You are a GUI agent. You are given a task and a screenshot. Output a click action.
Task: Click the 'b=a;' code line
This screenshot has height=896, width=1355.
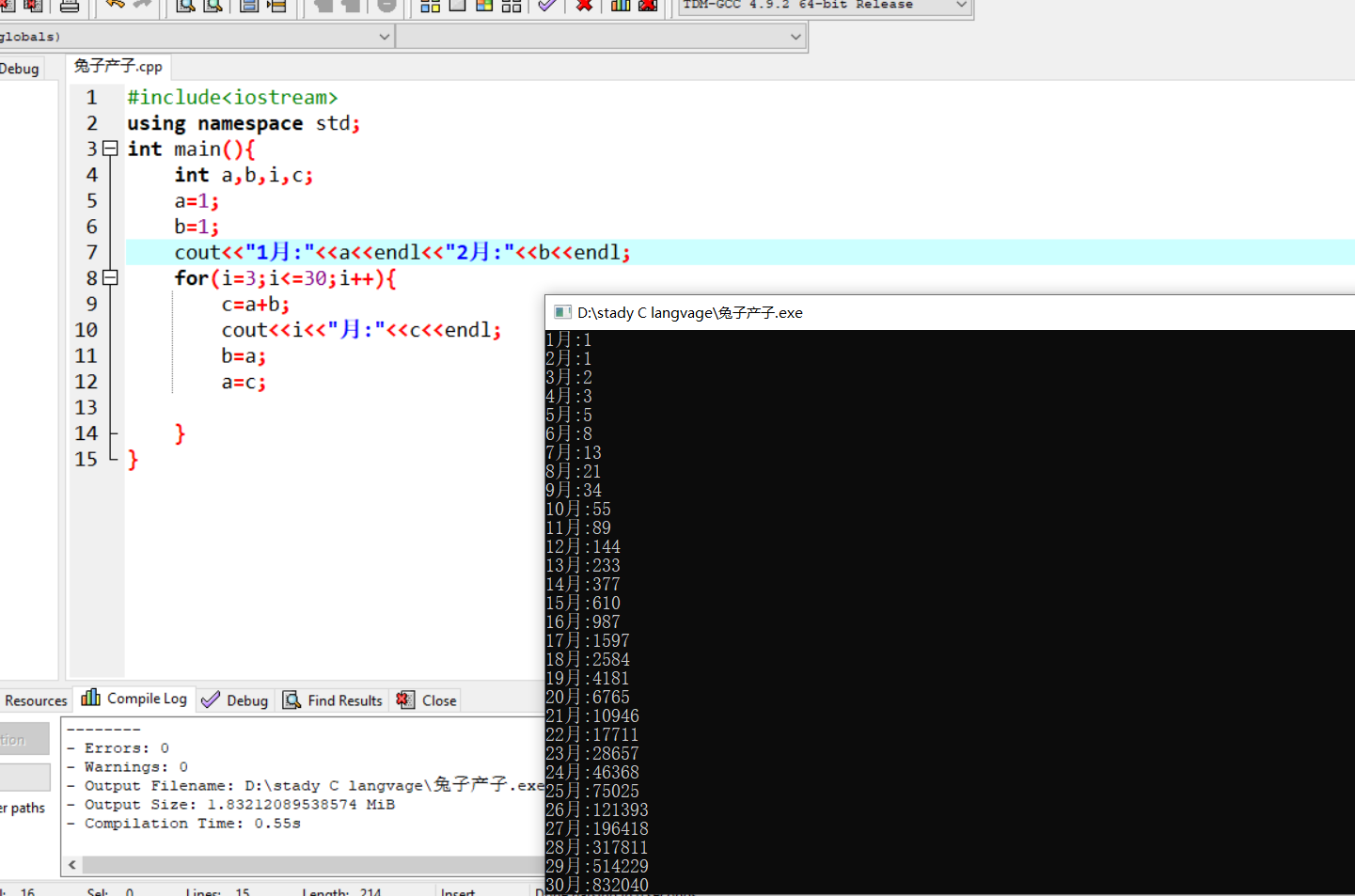pos(244,356)
